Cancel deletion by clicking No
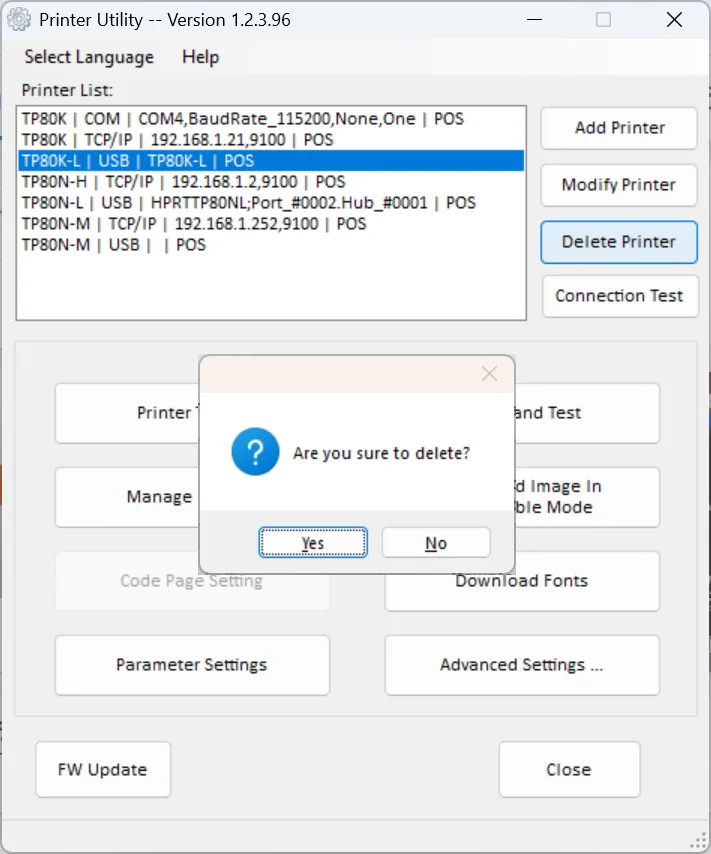711x854 pixels. pyautogui.click(x=436, y=543)
